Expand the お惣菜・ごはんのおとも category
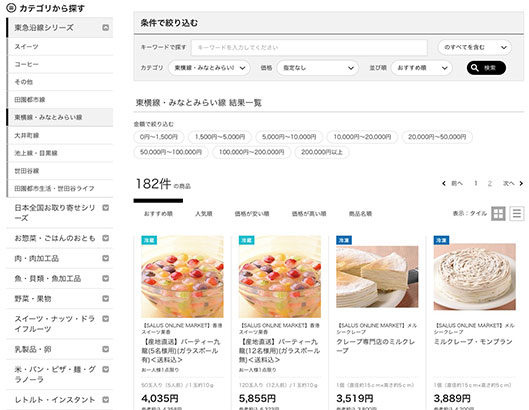This screenshot has height=410, width=529. pos(106,238)
